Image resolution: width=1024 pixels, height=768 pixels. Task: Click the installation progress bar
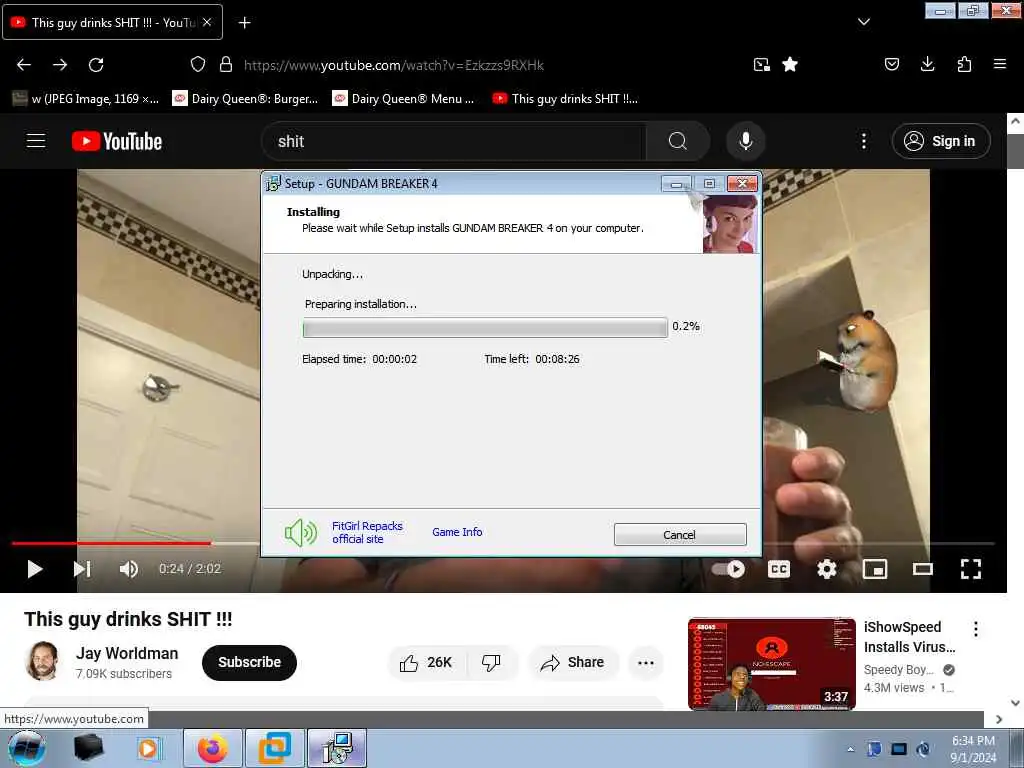pos(485,327)
